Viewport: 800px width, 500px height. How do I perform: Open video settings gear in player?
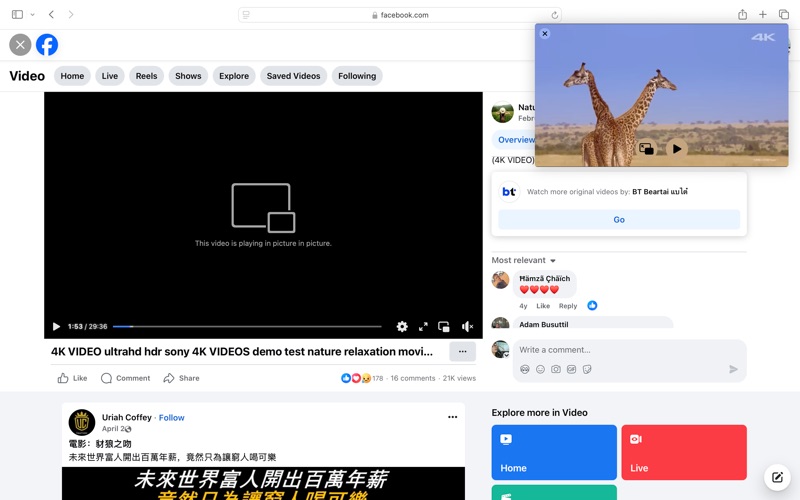(402, 327)
